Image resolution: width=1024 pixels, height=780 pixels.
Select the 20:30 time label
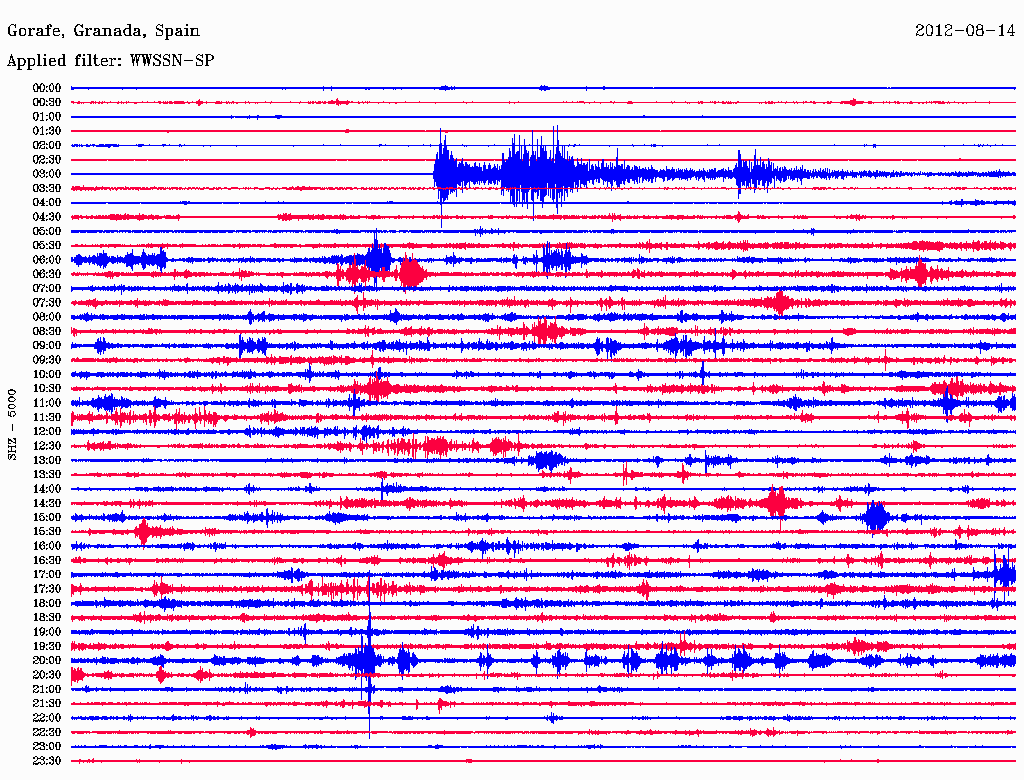46,675
